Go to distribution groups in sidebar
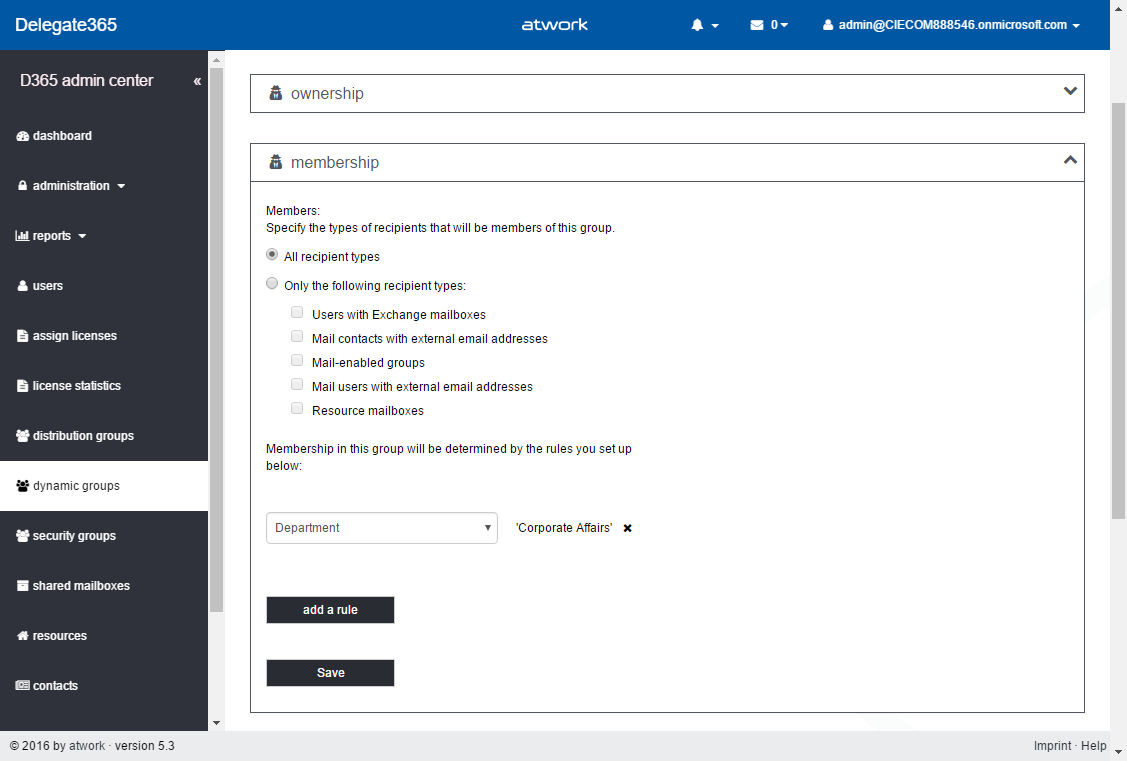 click(82, 436)
